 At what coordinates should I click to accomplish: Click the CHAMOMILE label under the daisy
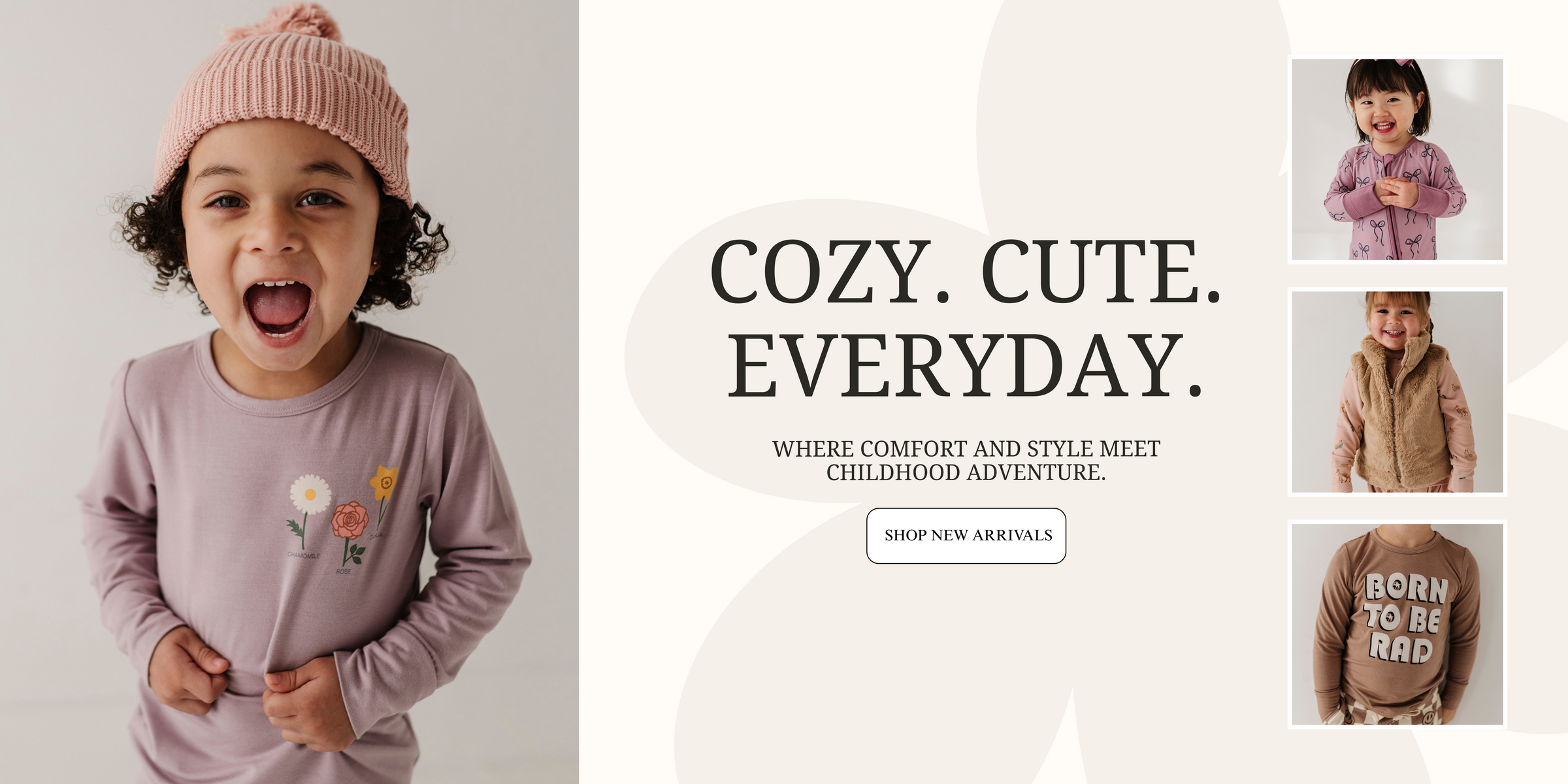[304, 556]
